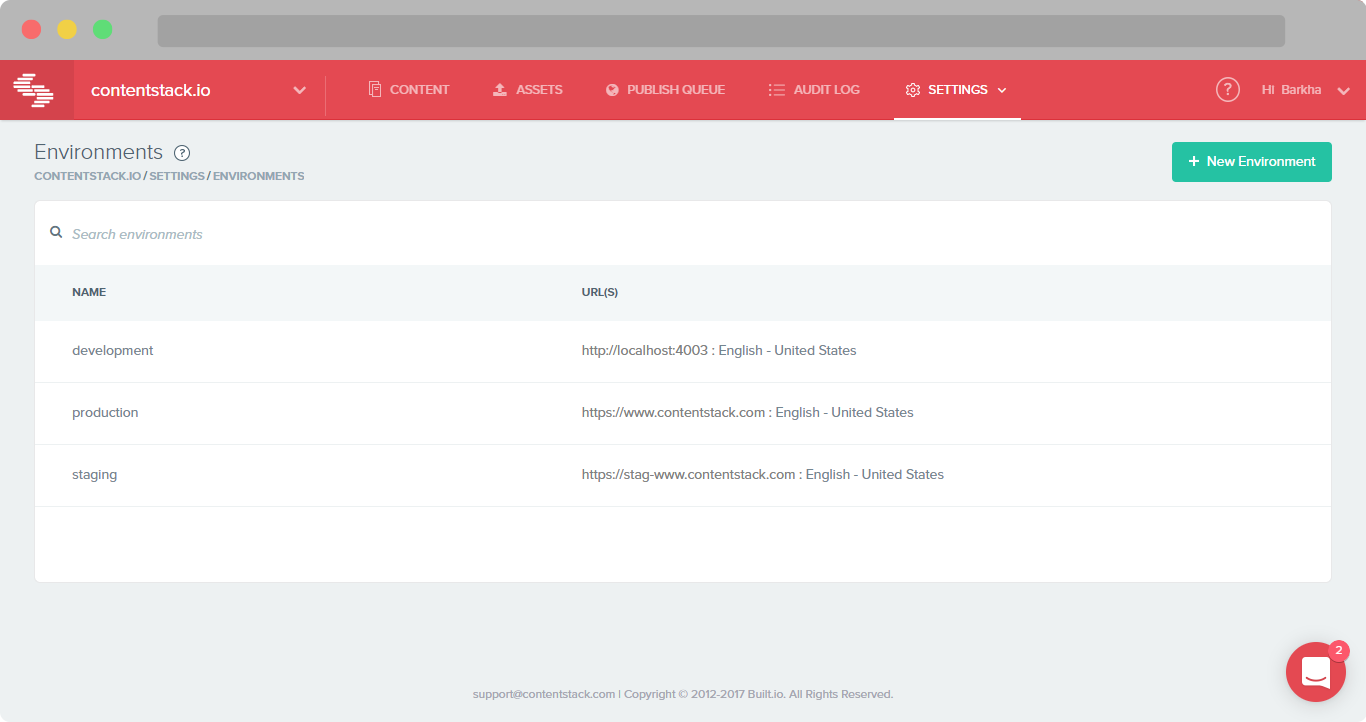
Task: Click the Settings gear icon
Action: [x=912, y=90]
